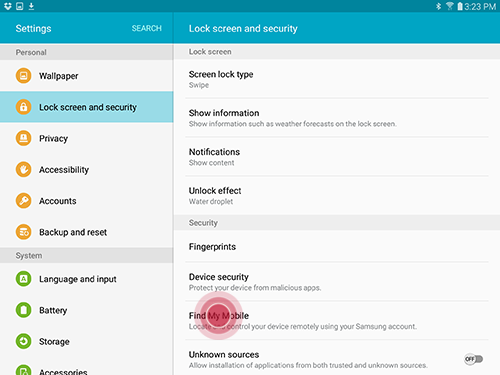The height and width of the screenshot is (375, 500).
Task: Tap the Storage icon
Action: tap(23, 341)
